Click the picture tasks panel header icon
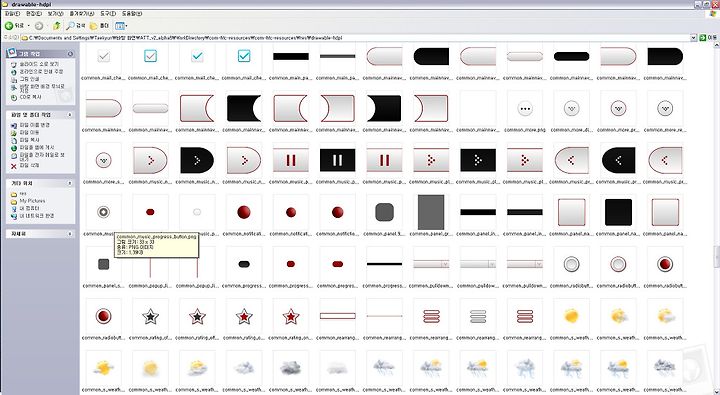This screenshot has height=395, width=720. [x=12, y=52]
